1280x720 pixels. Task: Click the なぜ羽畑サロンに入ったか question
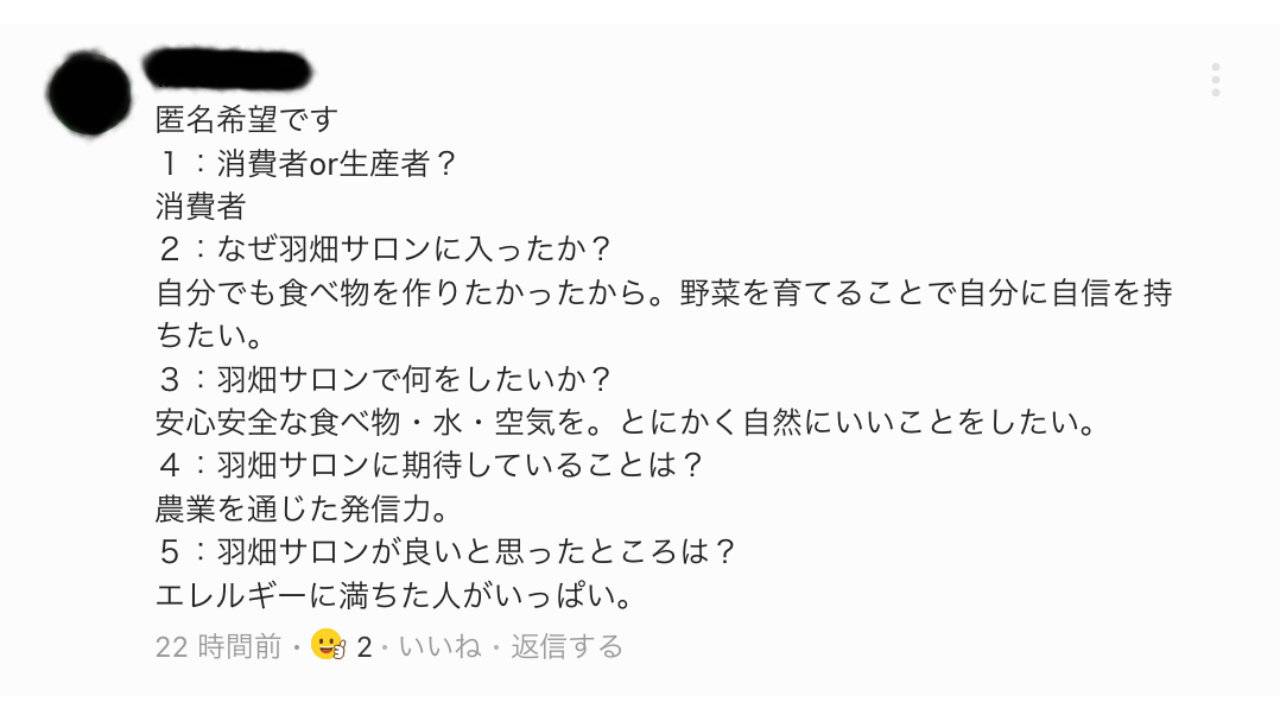pyautogui.click(x=384, y=250)
